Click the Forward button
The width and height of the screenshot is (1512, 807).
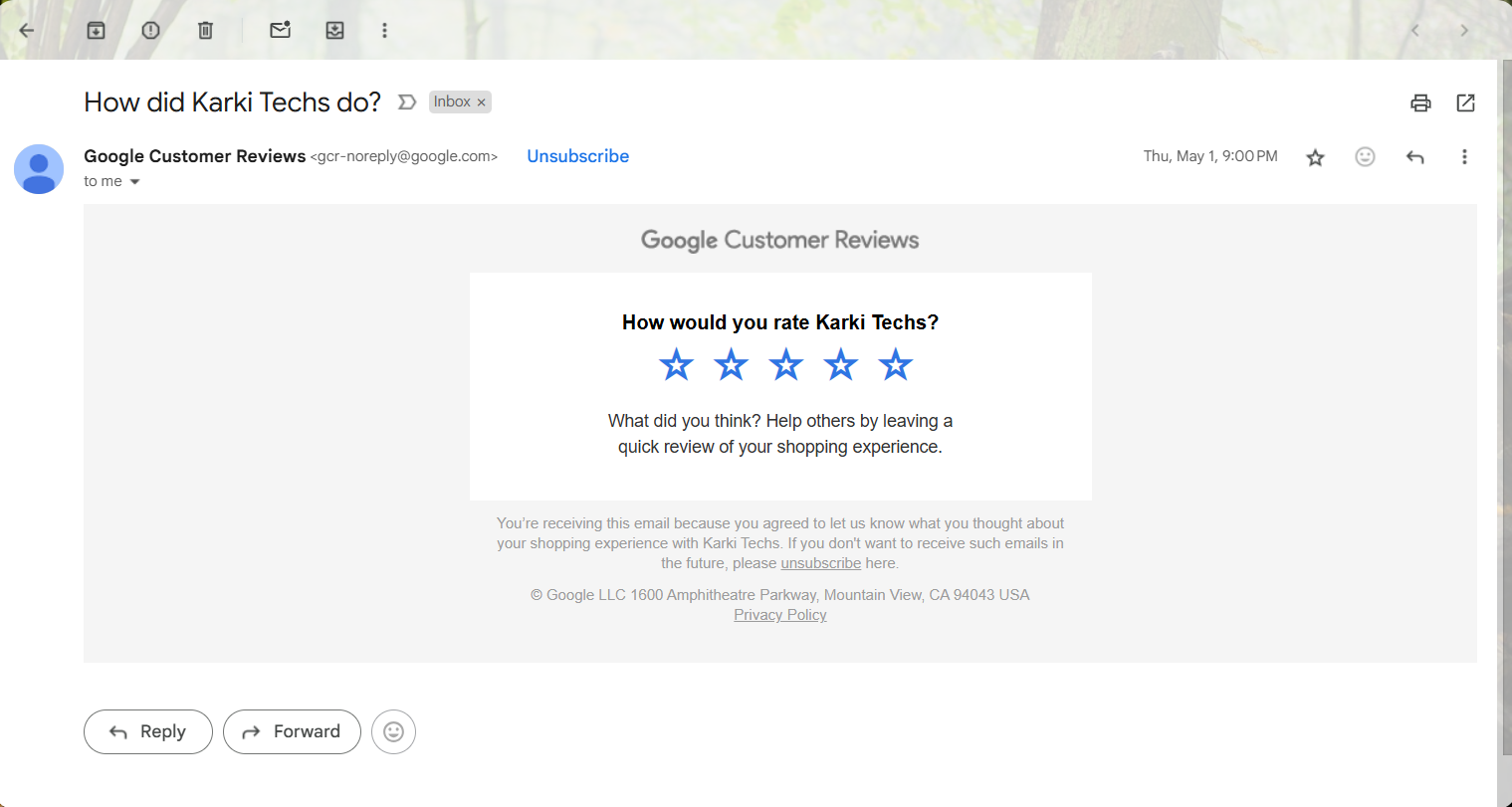point(292,731)
